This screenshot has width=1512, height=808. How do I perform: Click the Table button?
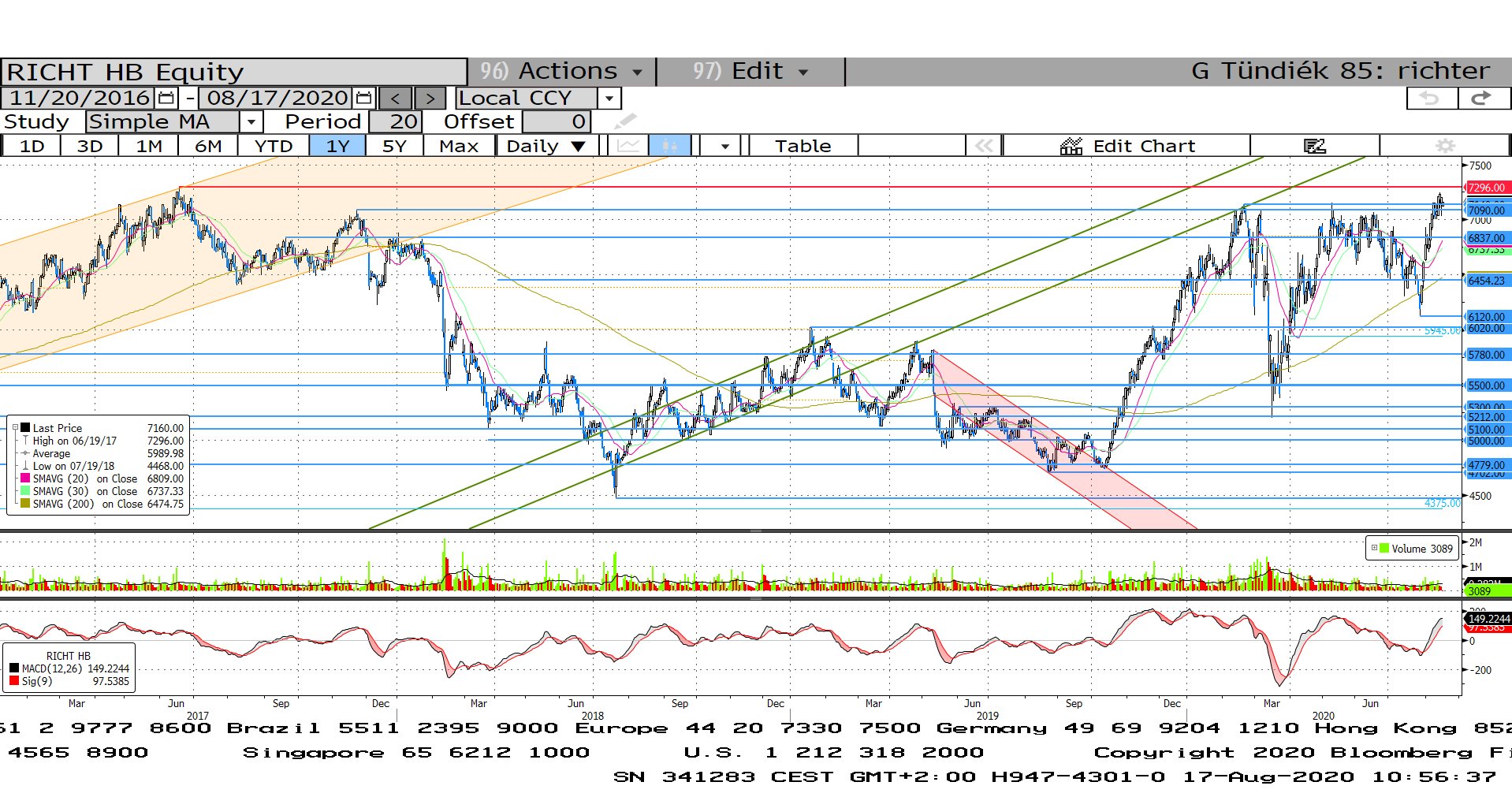point(803,146)
